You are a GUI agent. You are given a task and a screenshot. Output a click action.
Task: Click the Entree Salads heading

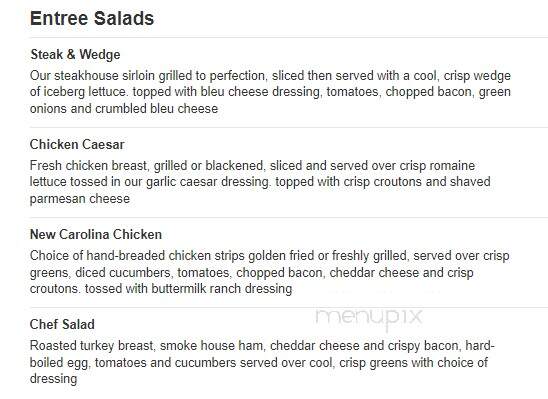point(92,18)
